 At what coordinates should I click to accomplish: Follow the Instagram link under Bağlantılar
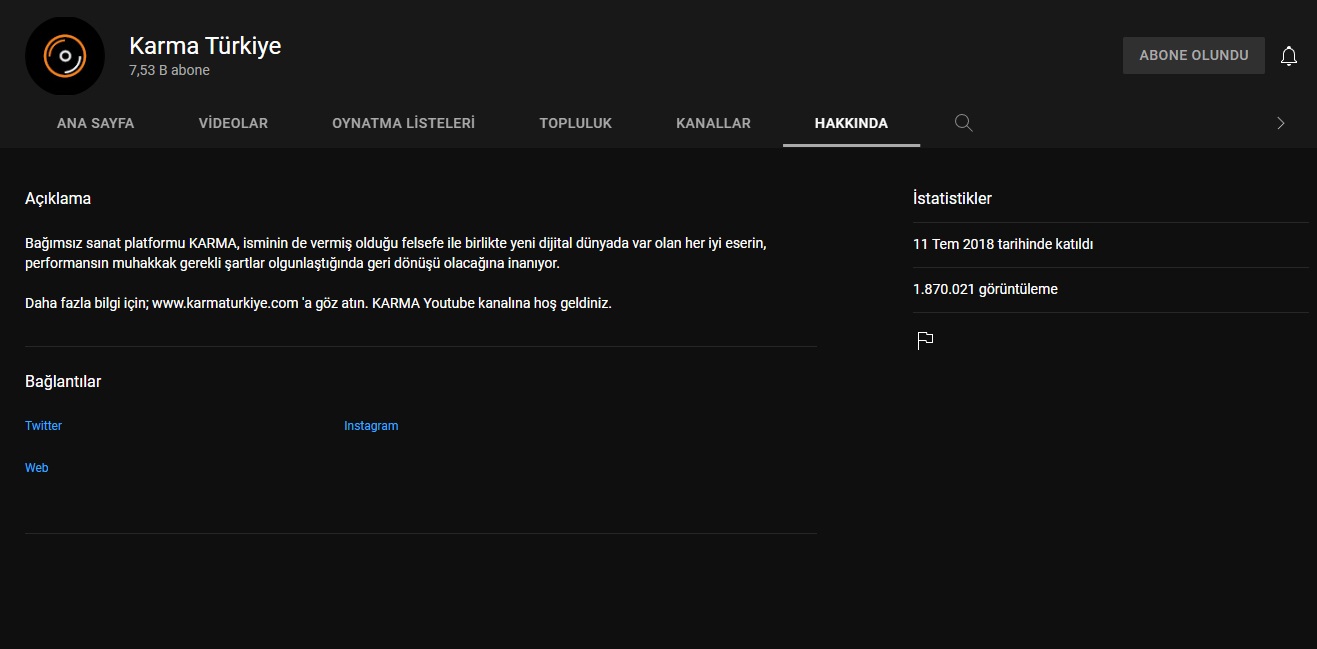pos(371,426)
